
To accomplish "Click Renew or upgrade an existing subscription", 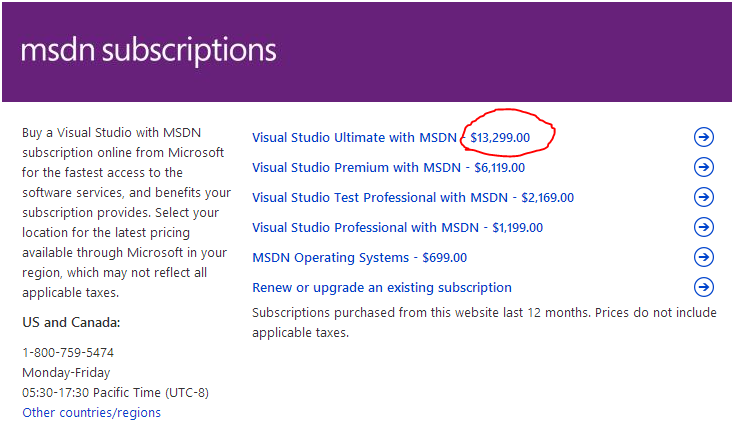I will 381,287.
